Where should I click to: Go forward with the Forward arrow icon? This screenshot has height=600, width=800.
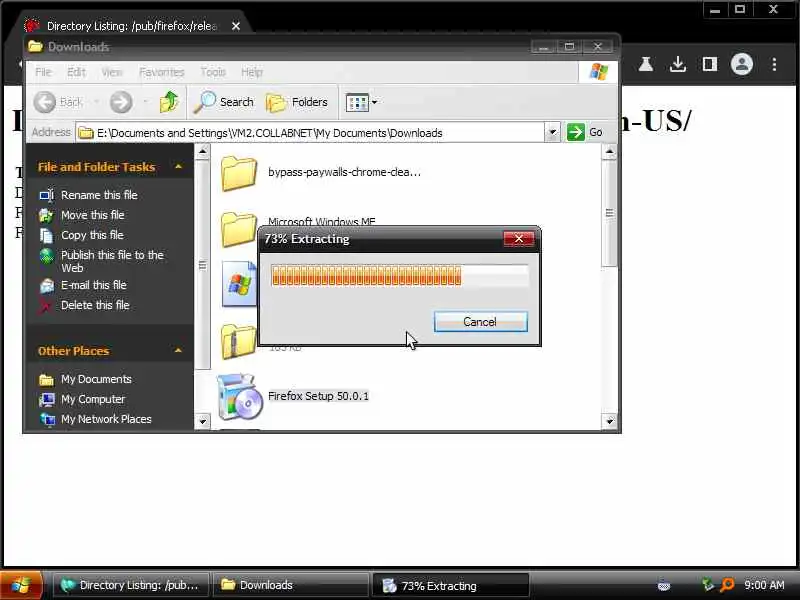tap(121, 102)
